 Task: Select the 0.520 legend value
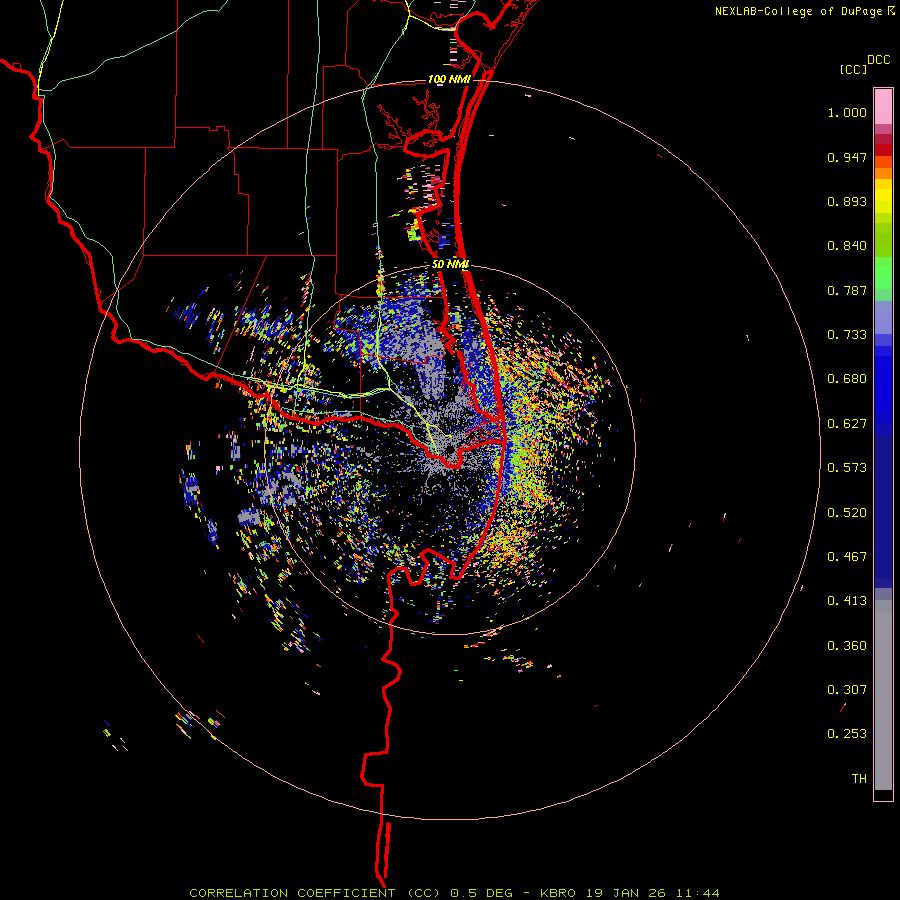(847, 513)
